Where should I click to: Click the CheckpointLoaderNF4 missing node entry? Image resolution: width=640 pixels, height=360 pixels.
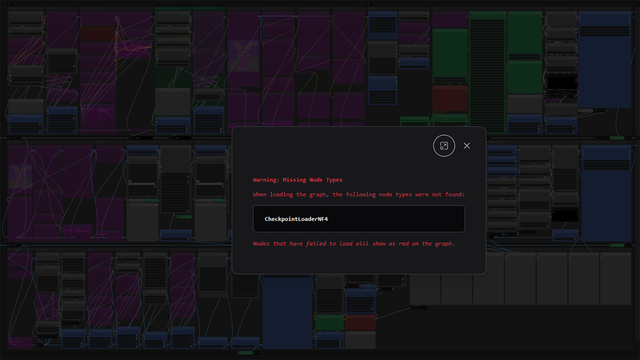[x=359, y=219]
